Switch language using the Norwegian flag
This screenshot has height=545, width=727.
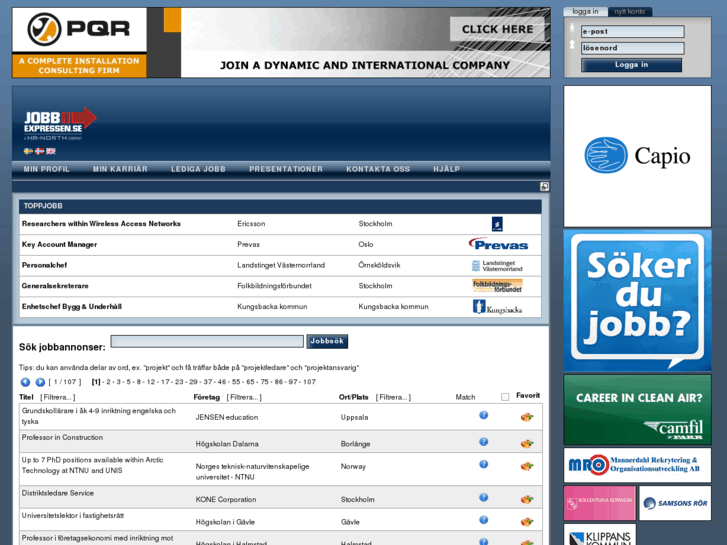click(40, 151)
